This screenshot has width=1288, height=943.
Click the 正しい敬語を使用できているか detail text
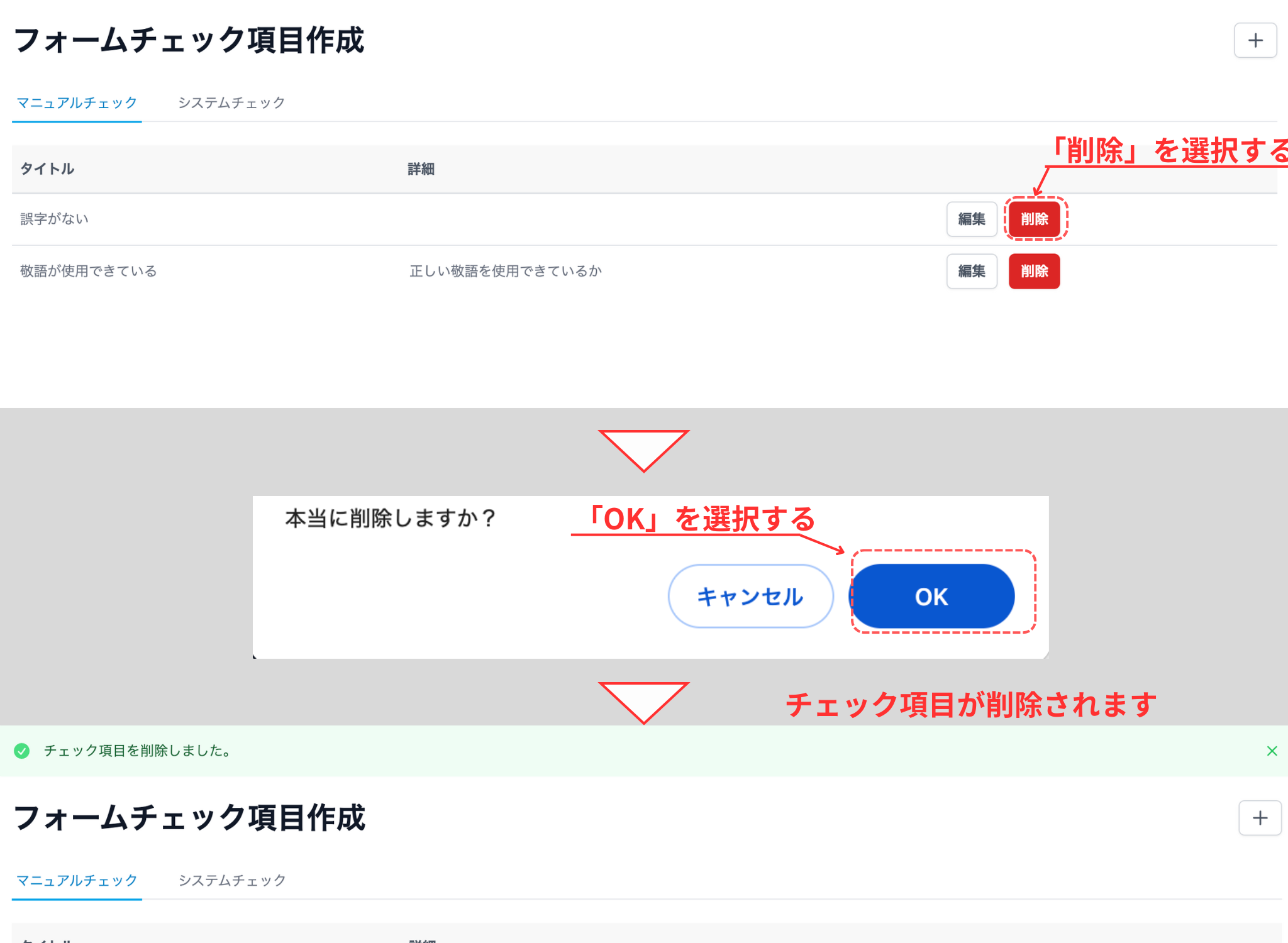coord(504,271)
